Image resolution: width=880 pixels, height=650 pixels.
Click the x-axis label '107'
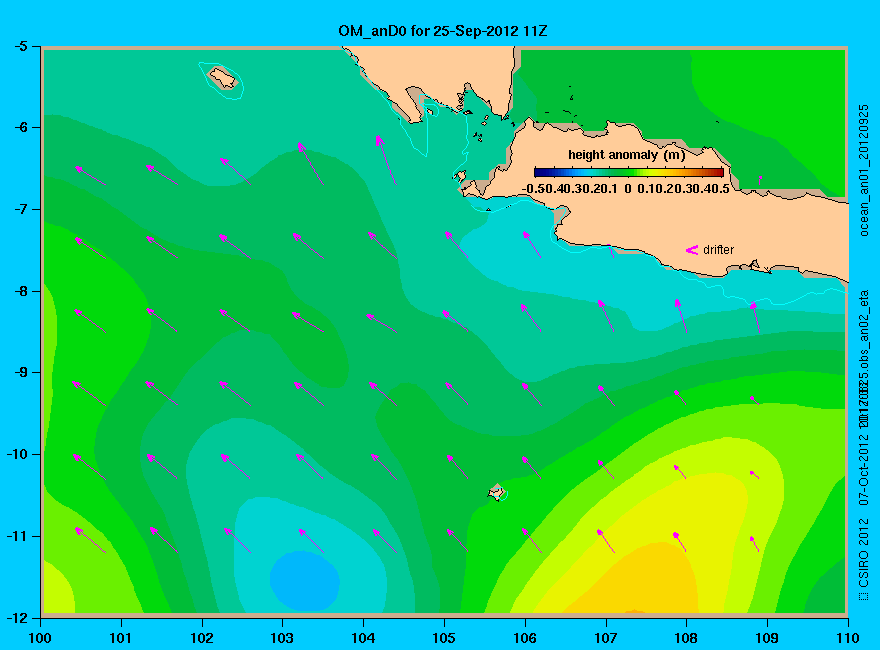(x=606, y=638)
